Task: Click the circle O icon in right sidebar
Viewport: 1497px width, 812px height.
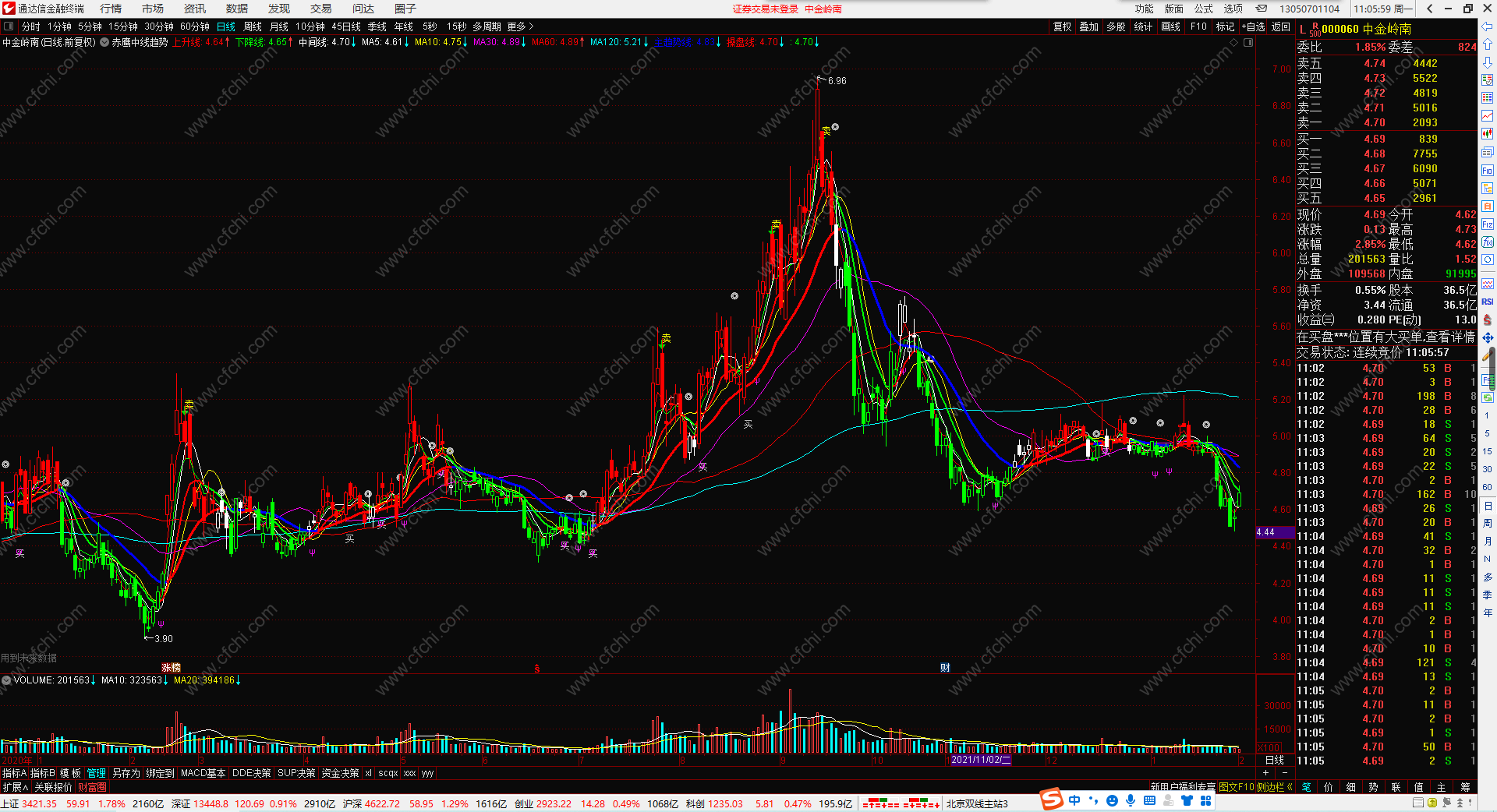Action: tap(1487, 260)
